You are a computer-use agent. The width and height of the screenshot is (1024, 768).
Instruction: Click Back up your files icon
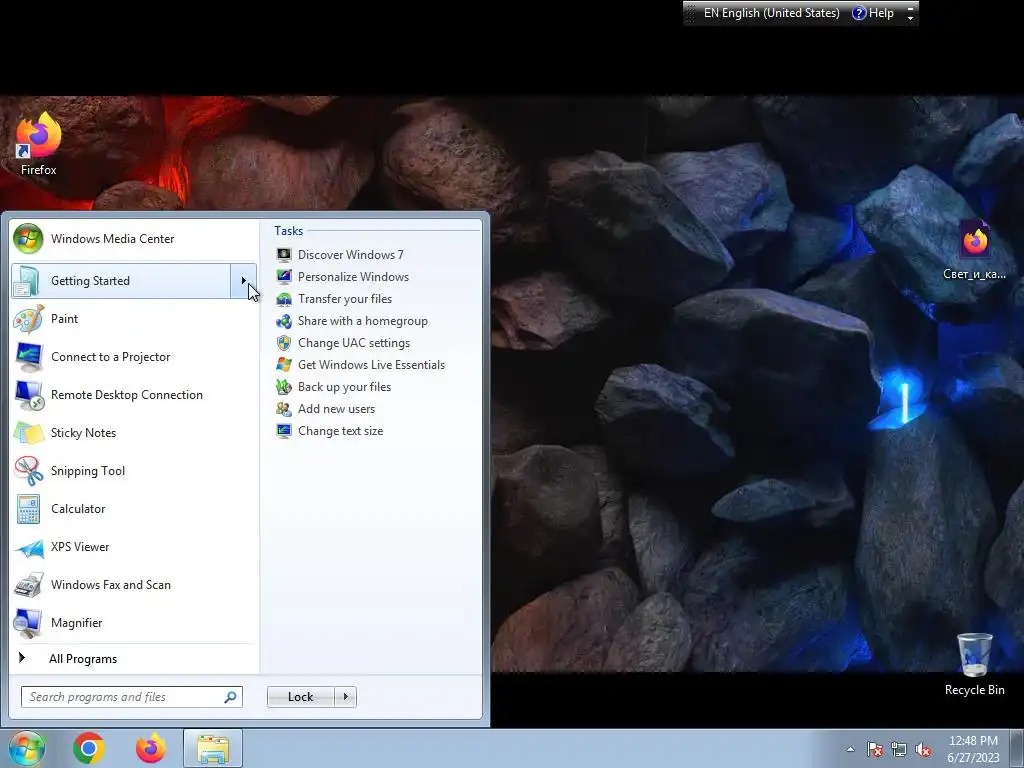pyautogui.click(x=283, y=387)
